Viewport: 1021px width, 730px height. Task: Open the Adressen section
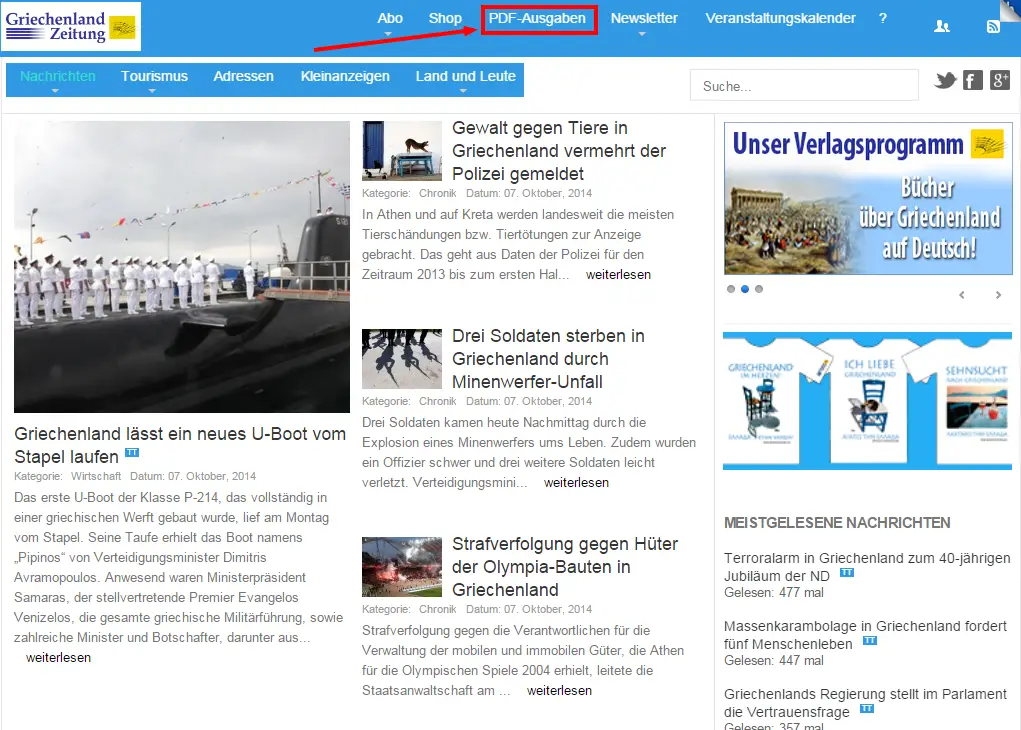pos(244,76)
